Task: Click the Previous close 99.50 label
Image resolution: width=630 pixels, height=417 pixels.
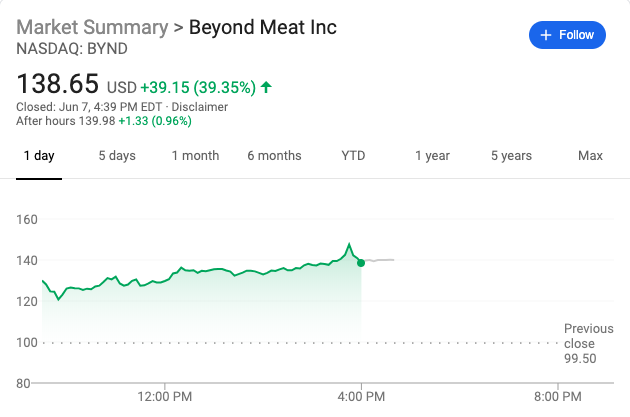Action: click(586, 343)
